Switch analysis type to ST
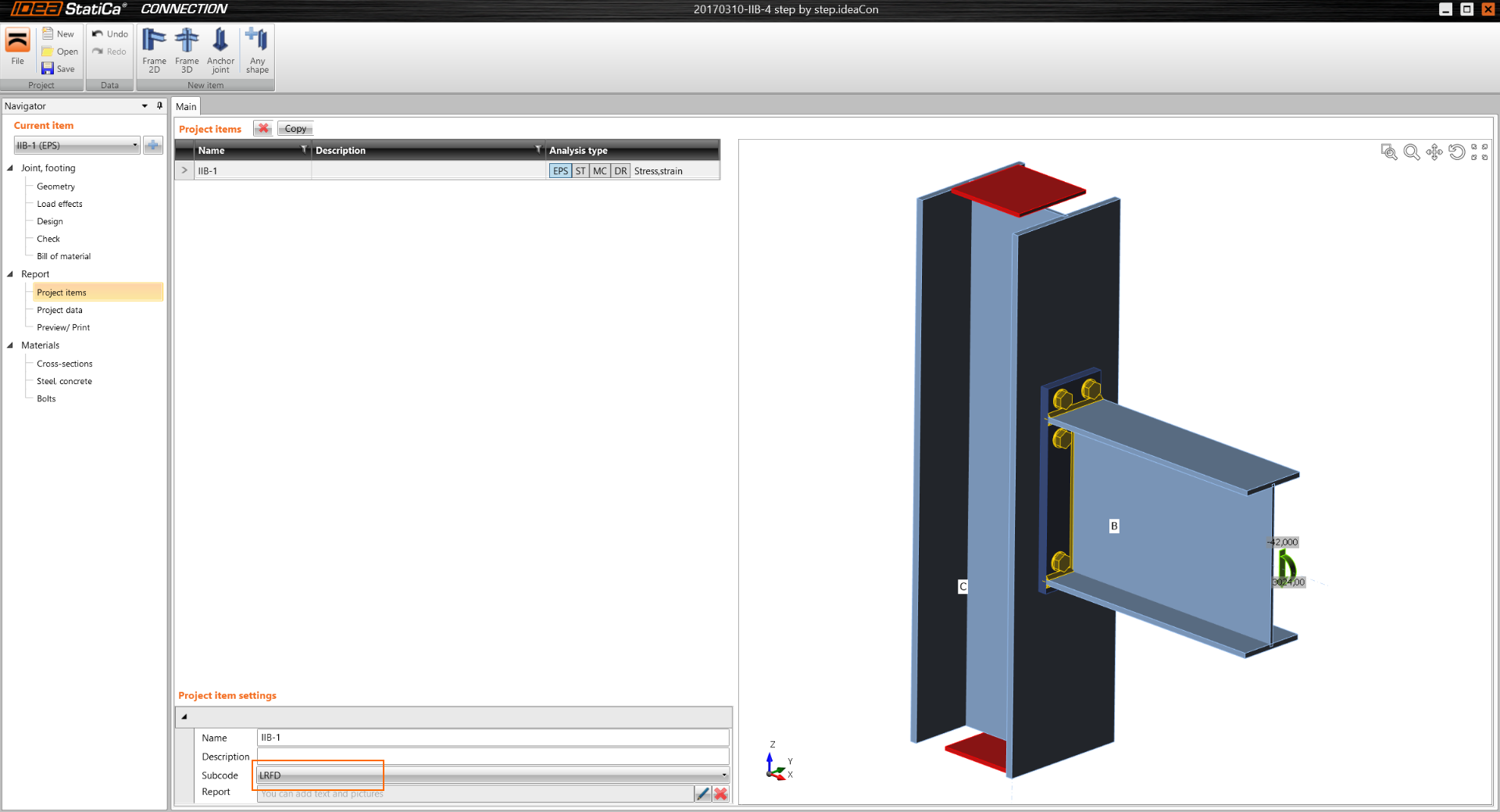The image size is (1500, 812). 580,171
